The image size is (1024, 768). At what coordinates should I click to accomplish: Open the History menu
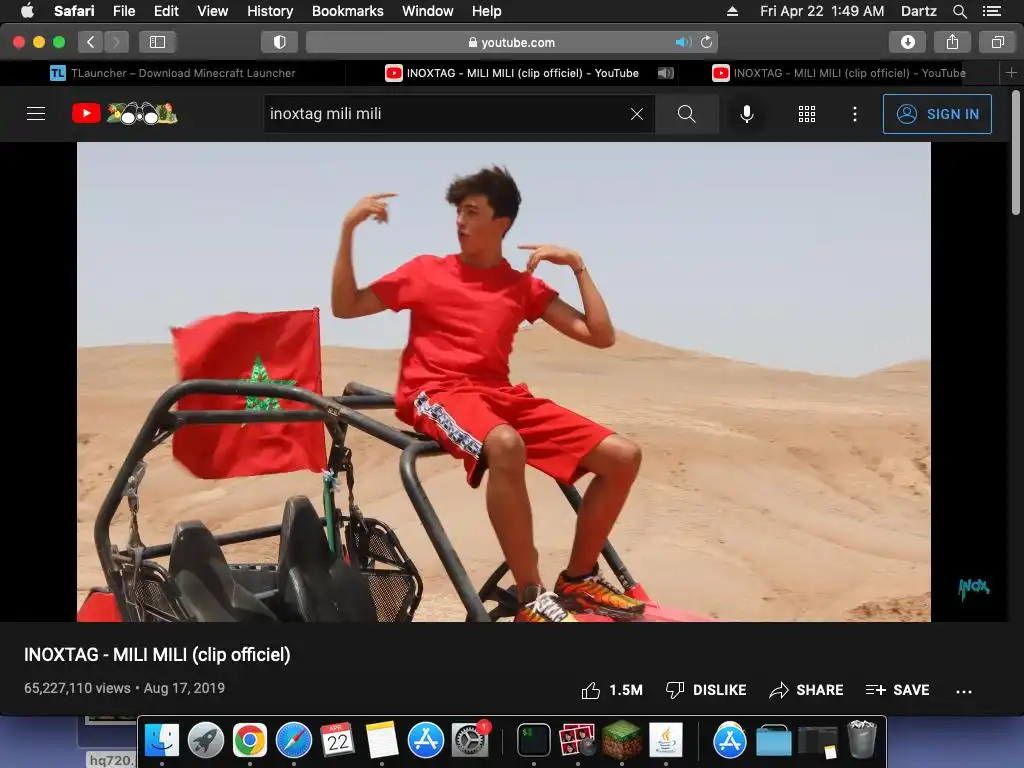[x=270, y=11]
